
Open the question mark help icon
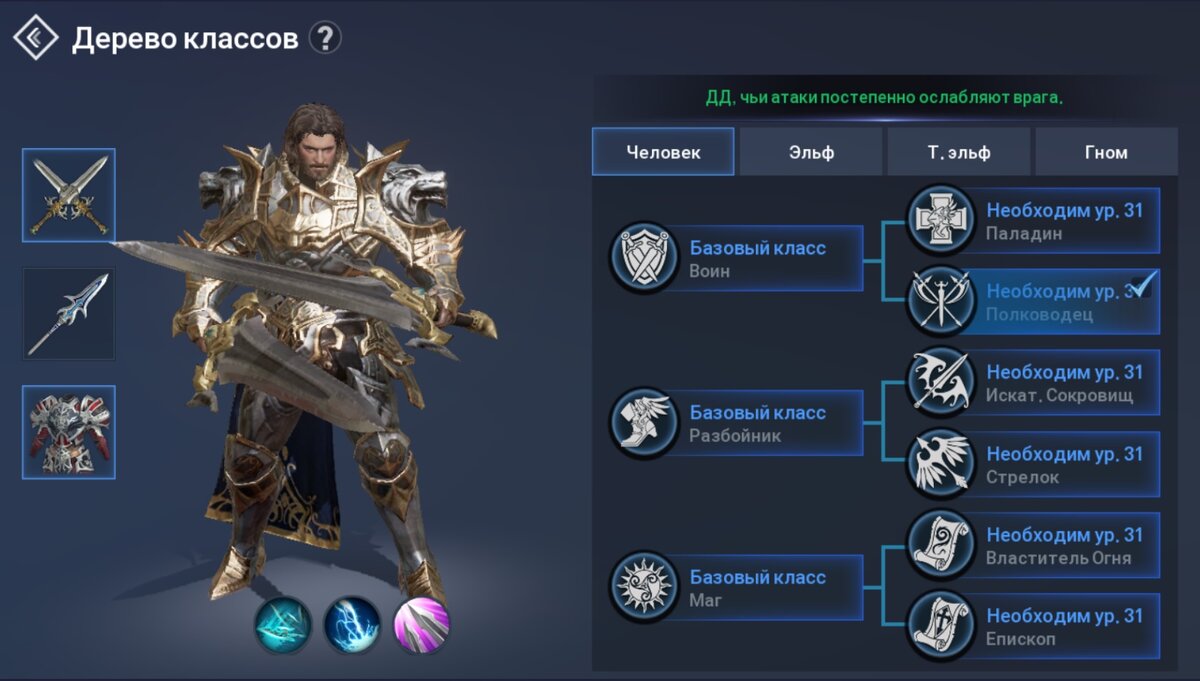[x=325, y=38]
